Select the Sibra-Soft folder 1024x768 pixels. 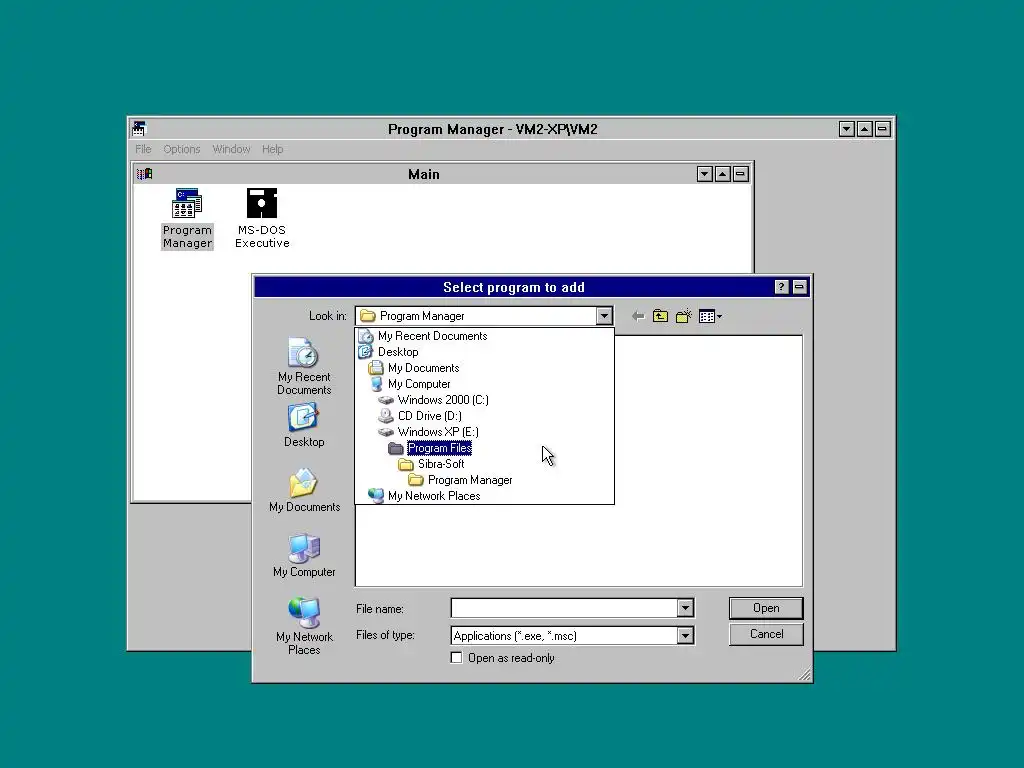pyautogui.click(x=485, y=464)
